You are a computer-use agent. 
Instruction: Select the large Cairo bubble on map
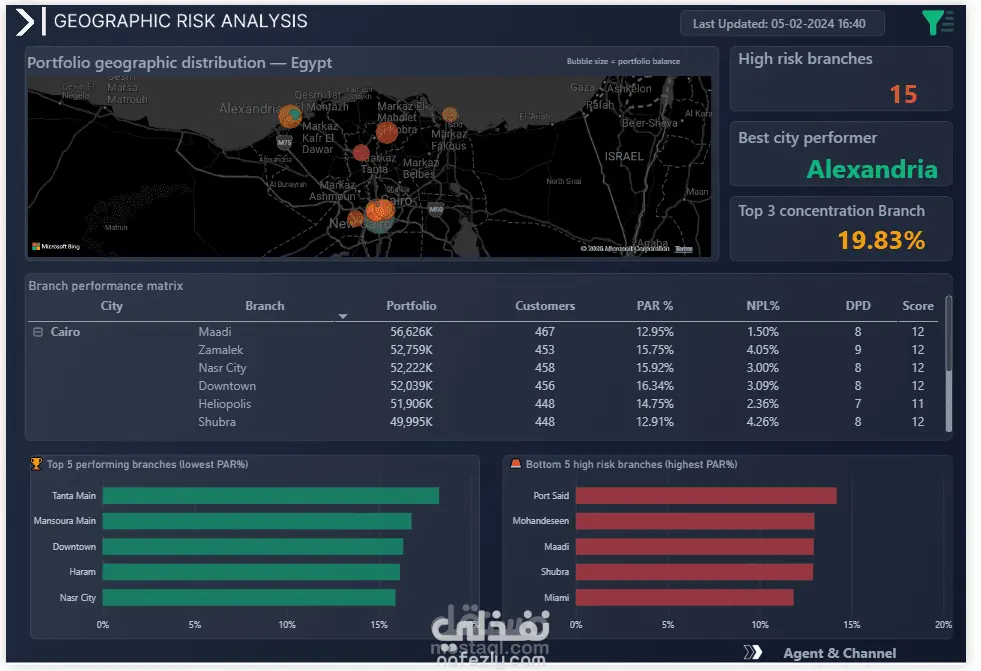(379, 214)
